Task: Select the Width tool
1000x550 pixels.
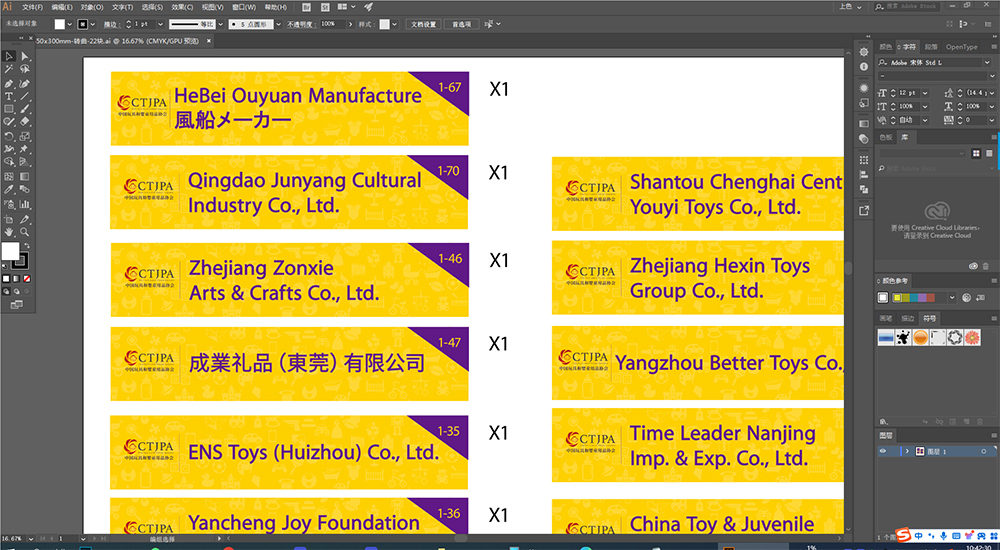Action: [x=9, y=149]
